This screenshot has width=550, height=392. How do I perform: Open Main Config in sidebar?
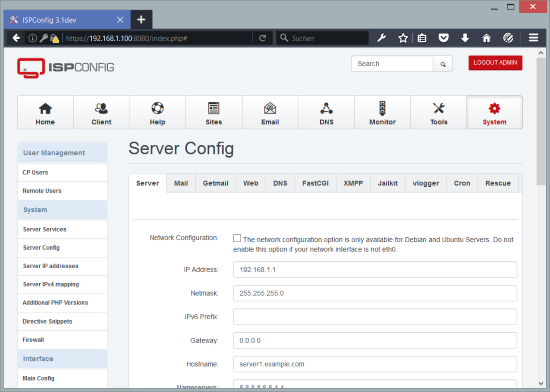62,378
